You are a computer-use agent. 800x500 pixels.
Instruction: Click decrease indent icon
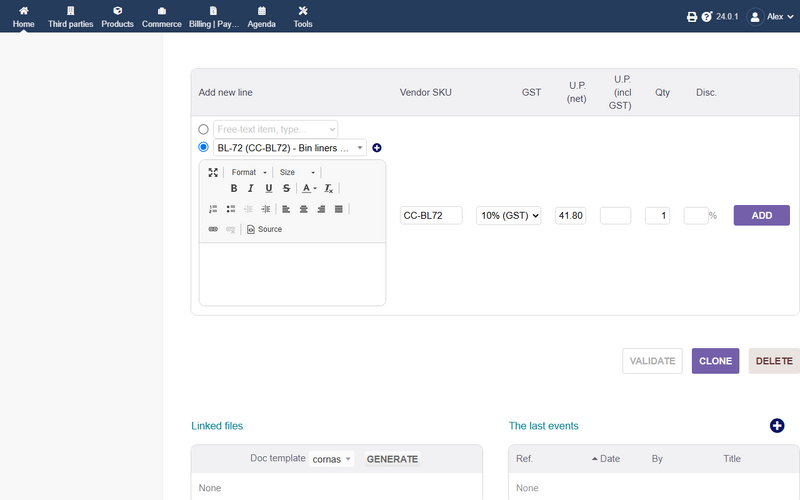click(248, 209)
